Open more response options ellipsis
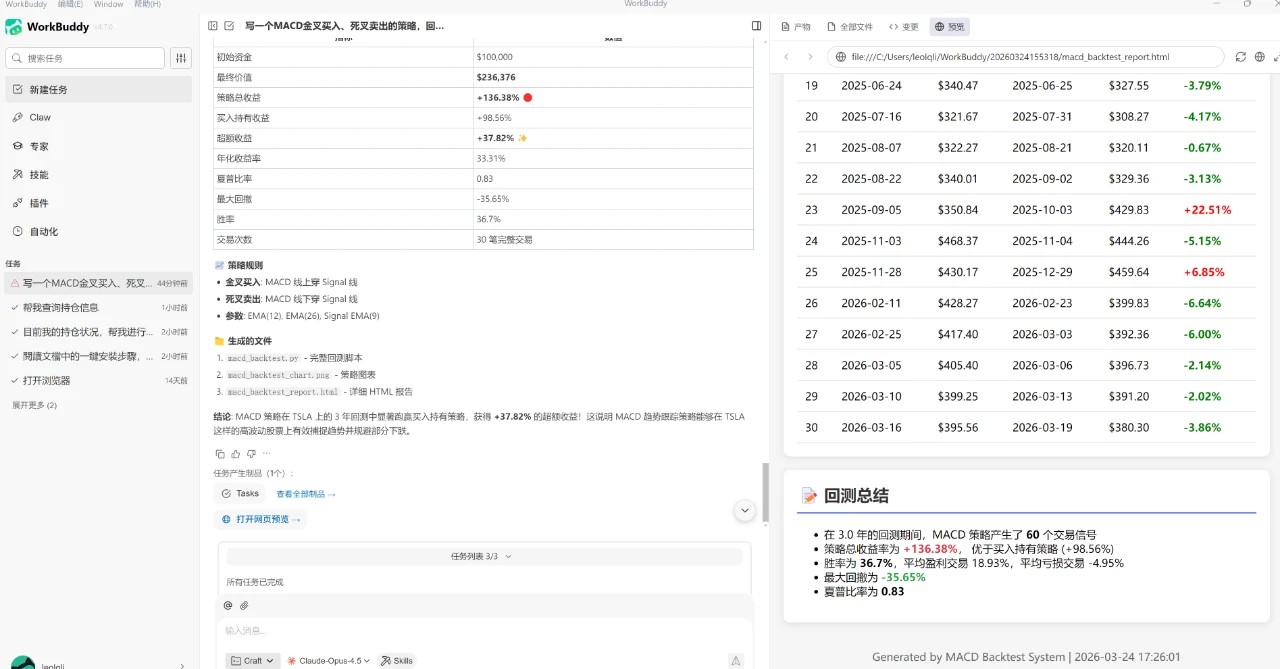Screen dimensions: 1280x669 (x=266, y=454)
